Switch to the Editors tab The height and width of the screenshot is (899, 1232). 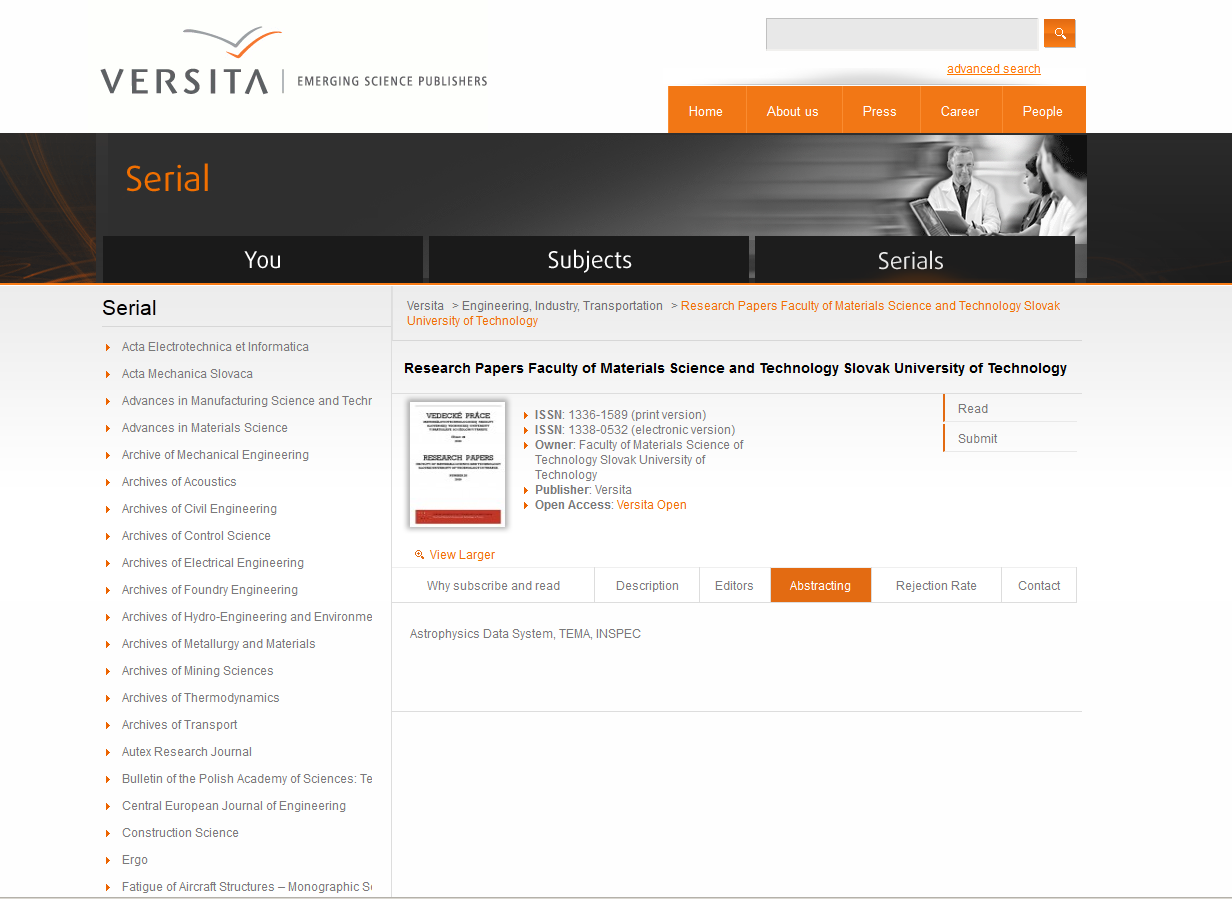734,586
